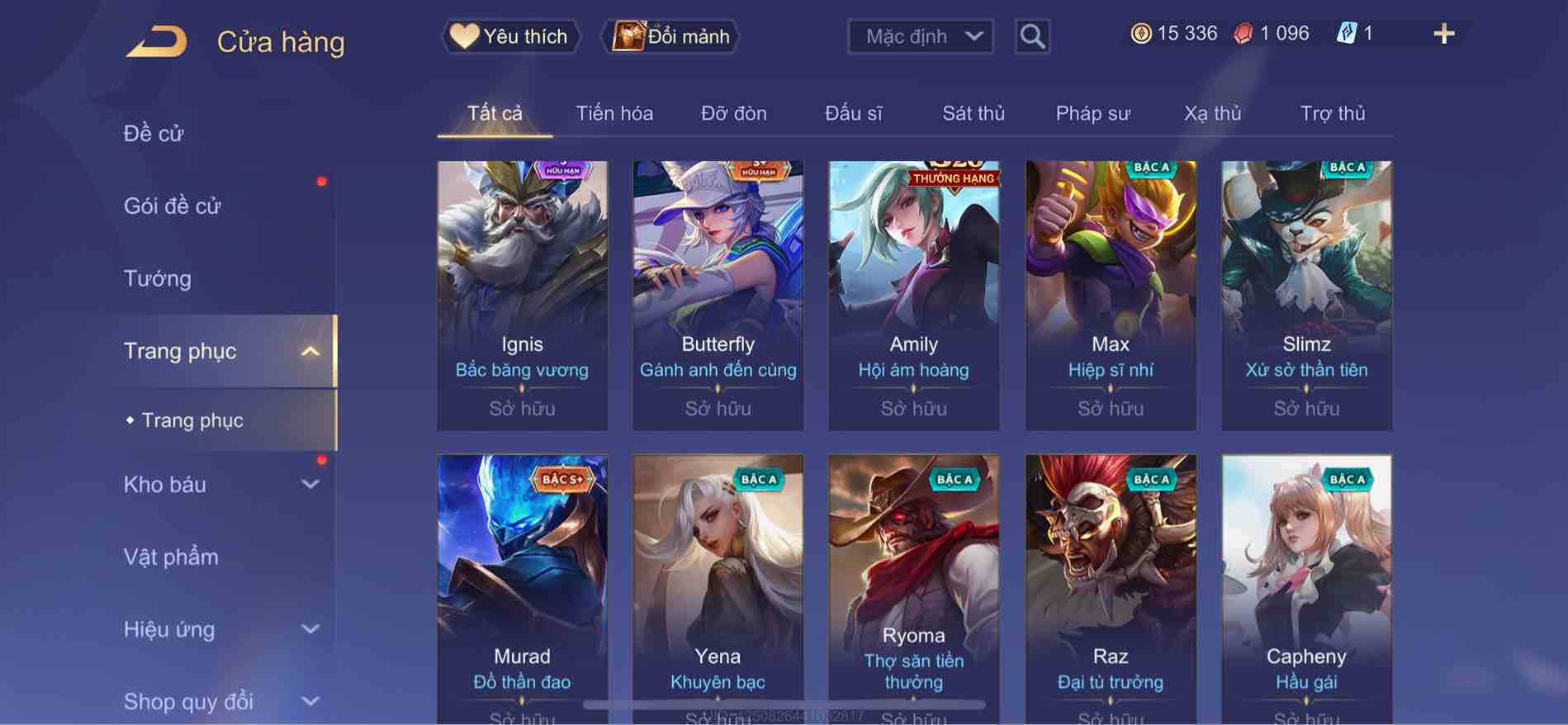Click the blue ticket currency icon

[1346, 34]
